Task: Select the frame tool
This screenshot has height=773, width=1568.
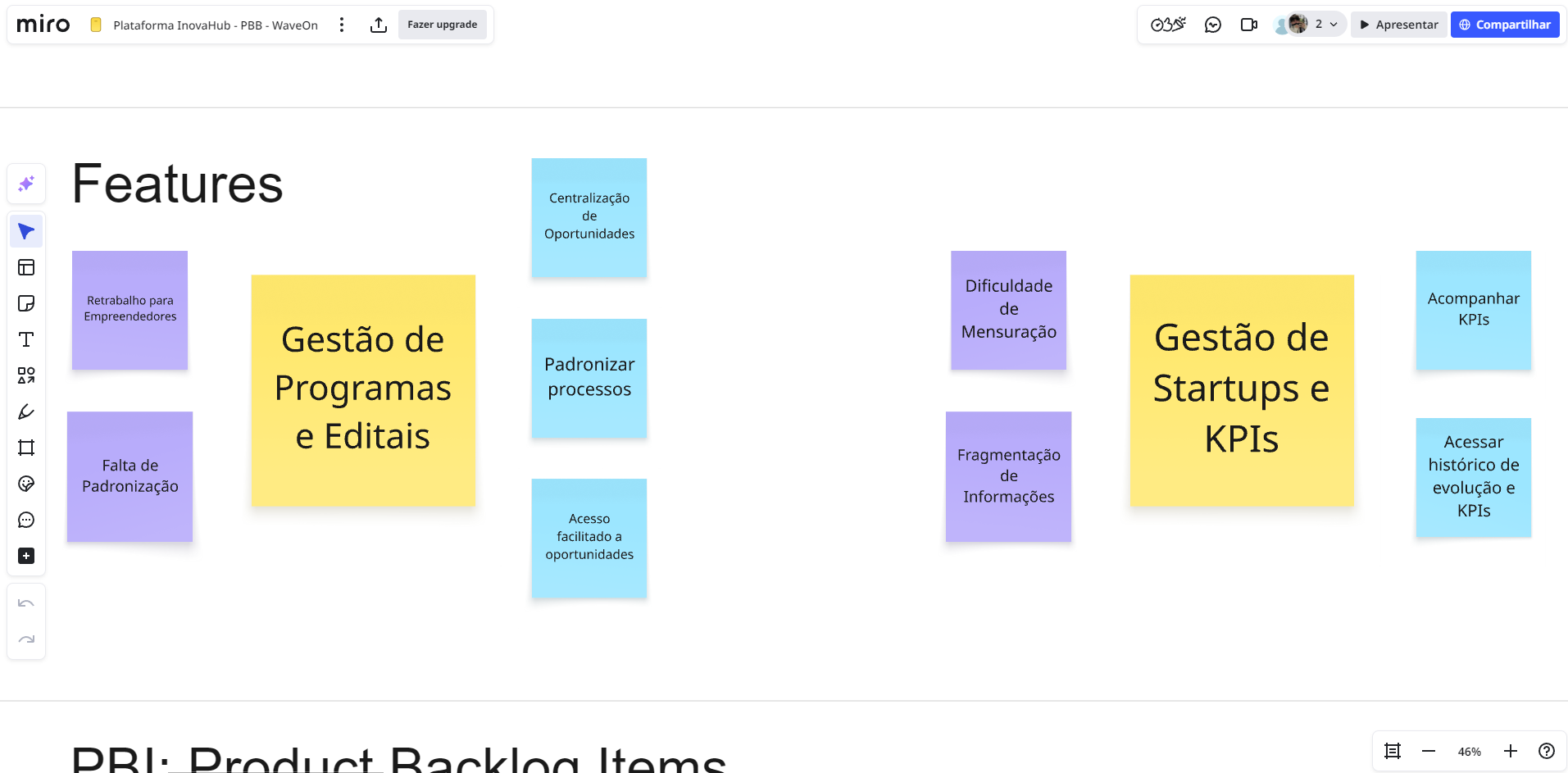Action: click(26, 448)
